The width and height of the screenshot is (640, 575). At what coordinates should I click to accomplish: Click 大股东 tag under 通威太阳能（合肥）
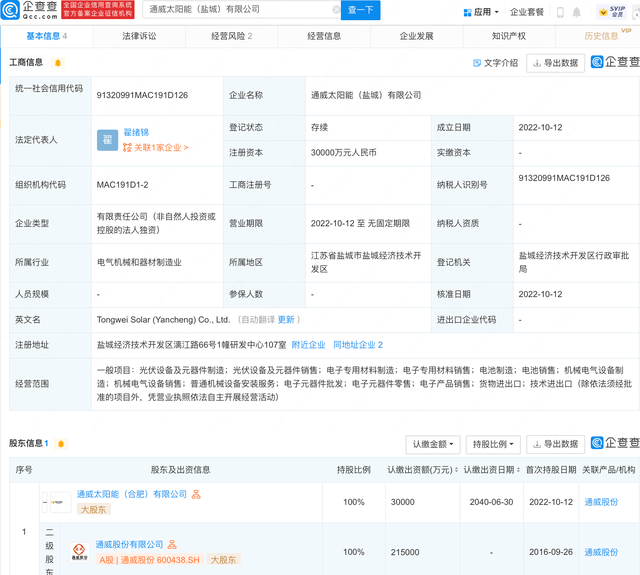tap(93, 510)
